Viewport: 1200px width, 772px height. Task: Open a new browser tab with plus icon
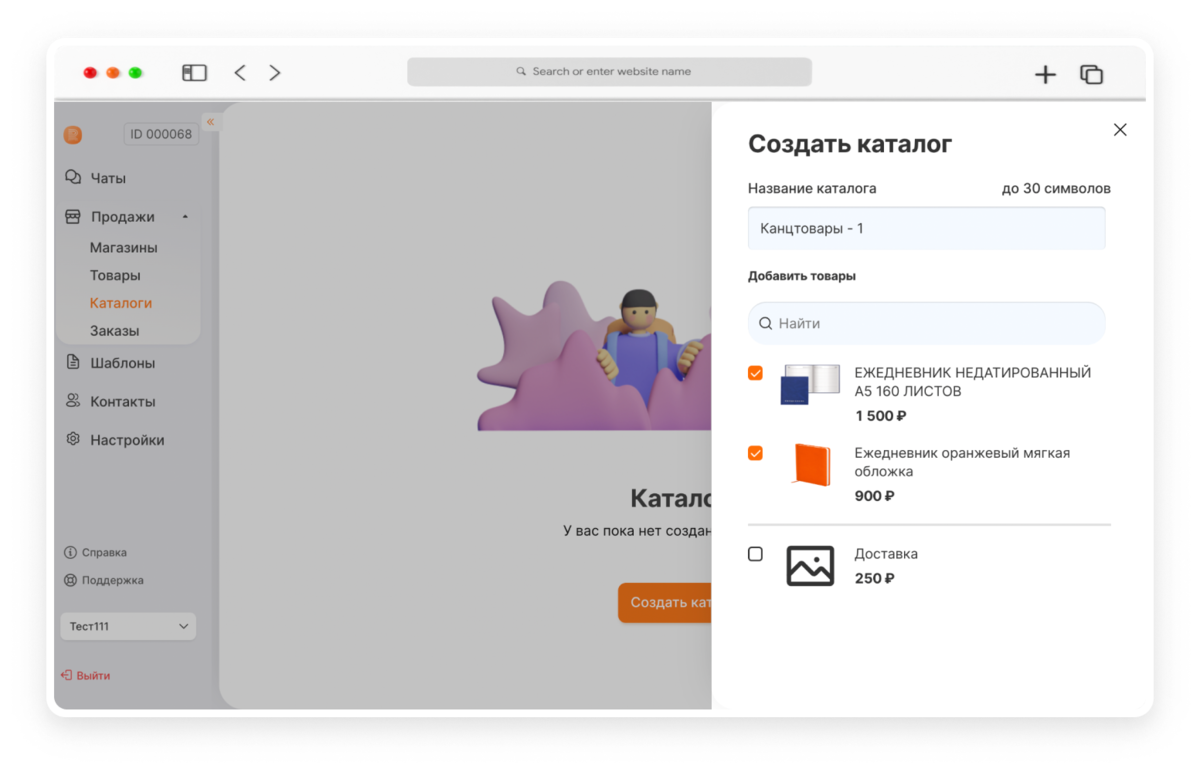point(1045,74)
